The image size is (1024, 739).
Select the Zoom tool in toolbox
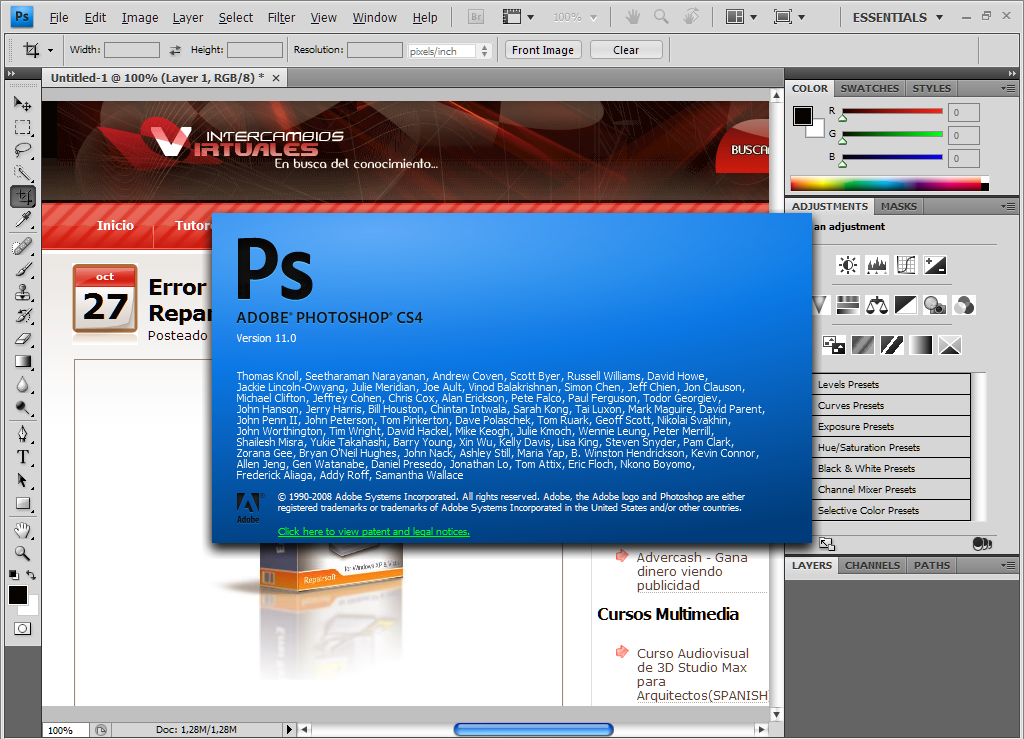[x=23, y=553]
